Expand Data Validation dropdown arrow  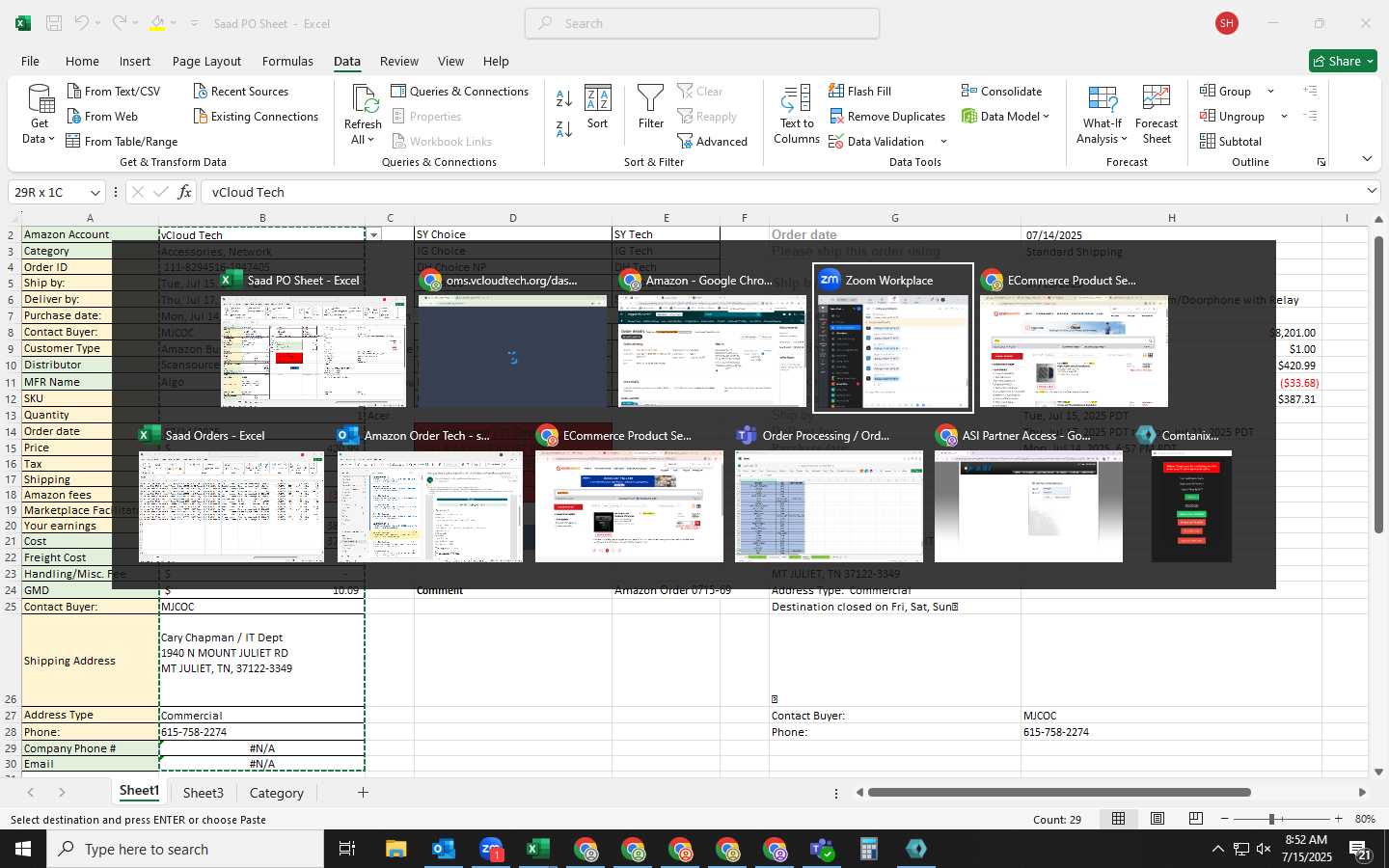point(943,142)
